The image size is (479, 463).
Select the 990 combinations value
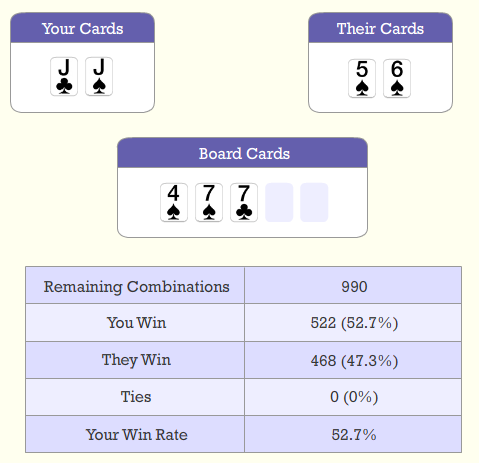(354, 287)
